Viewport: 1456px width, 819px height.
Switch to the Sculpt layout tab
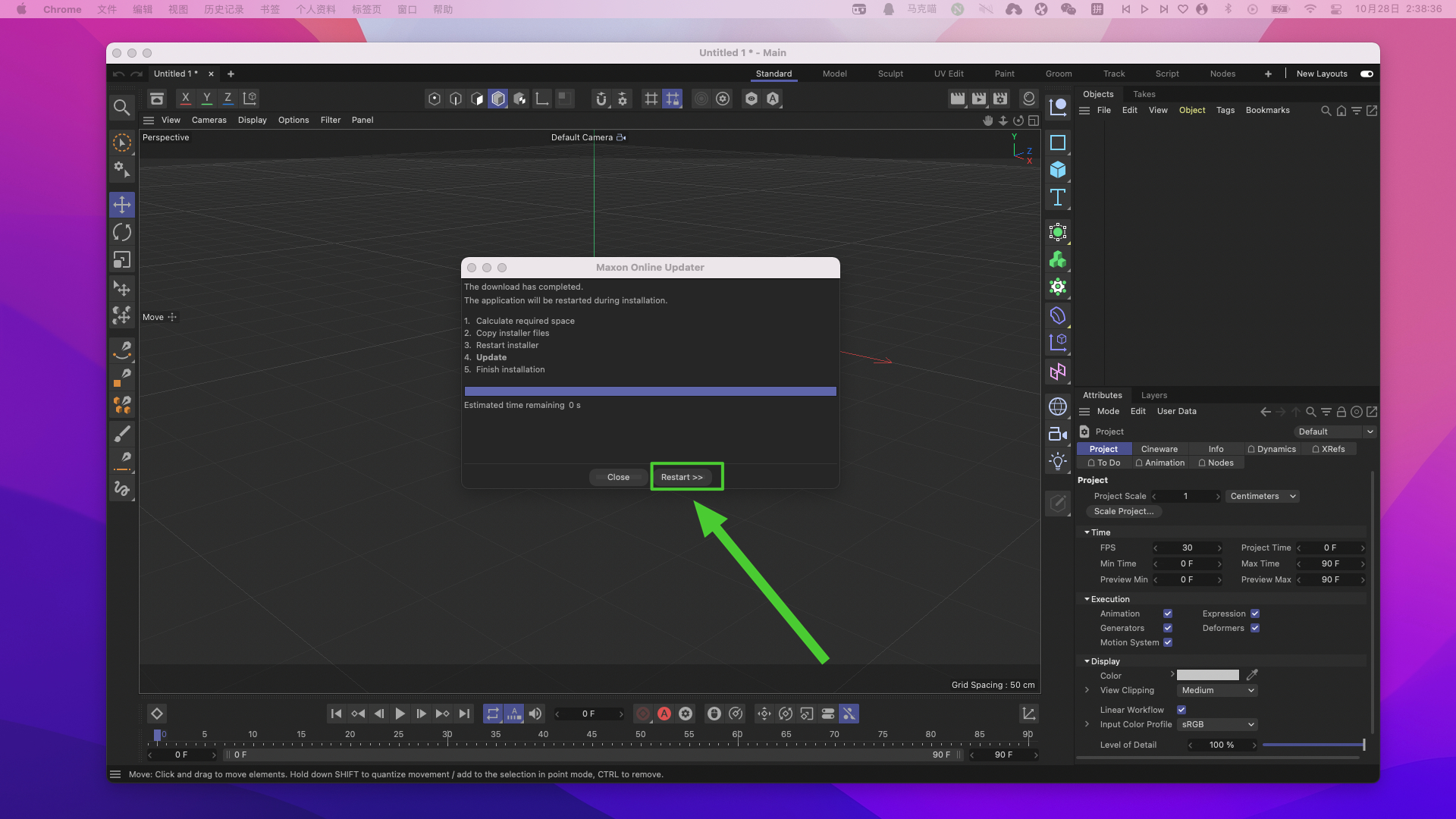(890, 74)
